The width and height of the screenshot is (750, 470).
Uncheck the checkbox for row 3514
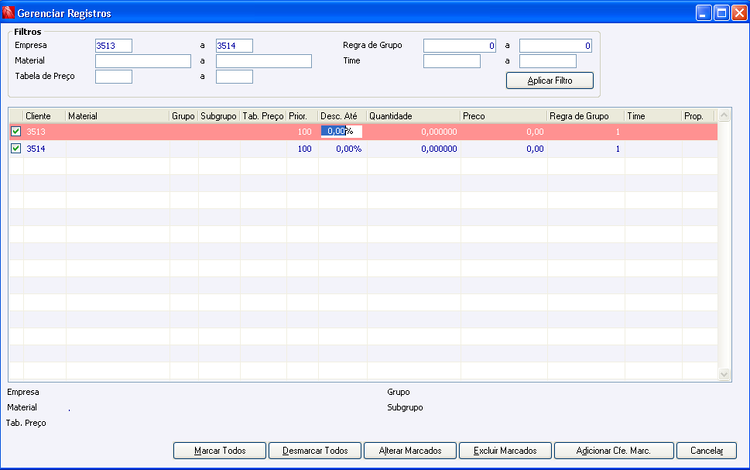[16, 148]
